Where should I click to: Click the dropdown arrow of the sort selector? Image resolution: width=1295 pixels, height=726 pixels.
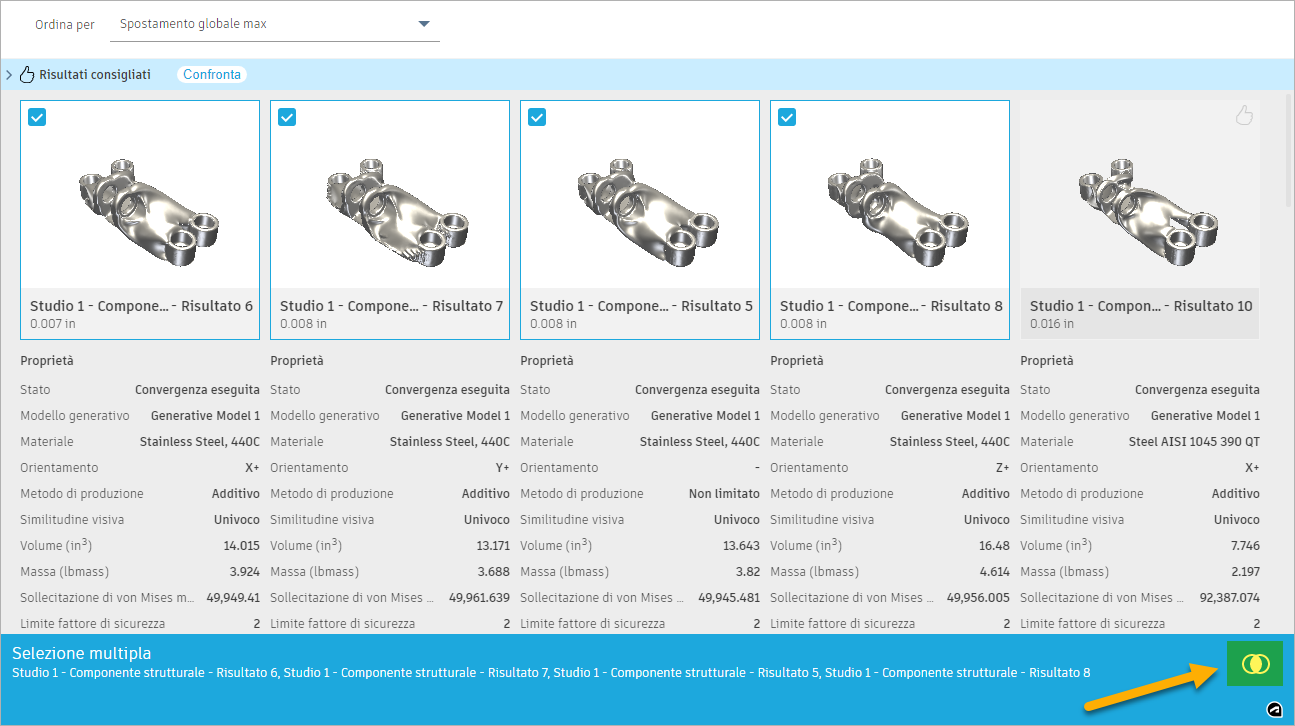click(x=422, y=22)
